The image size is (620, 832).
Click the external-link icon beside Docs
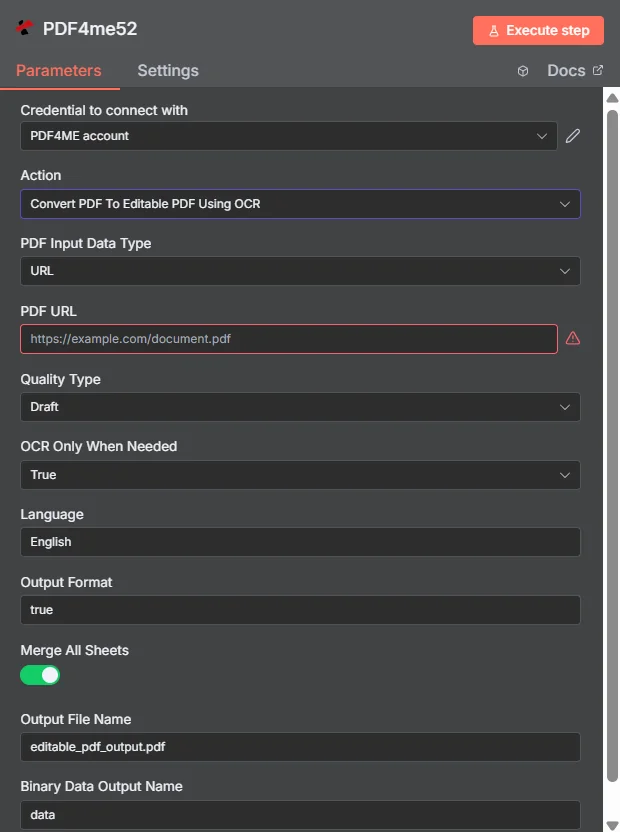(598, 70)
